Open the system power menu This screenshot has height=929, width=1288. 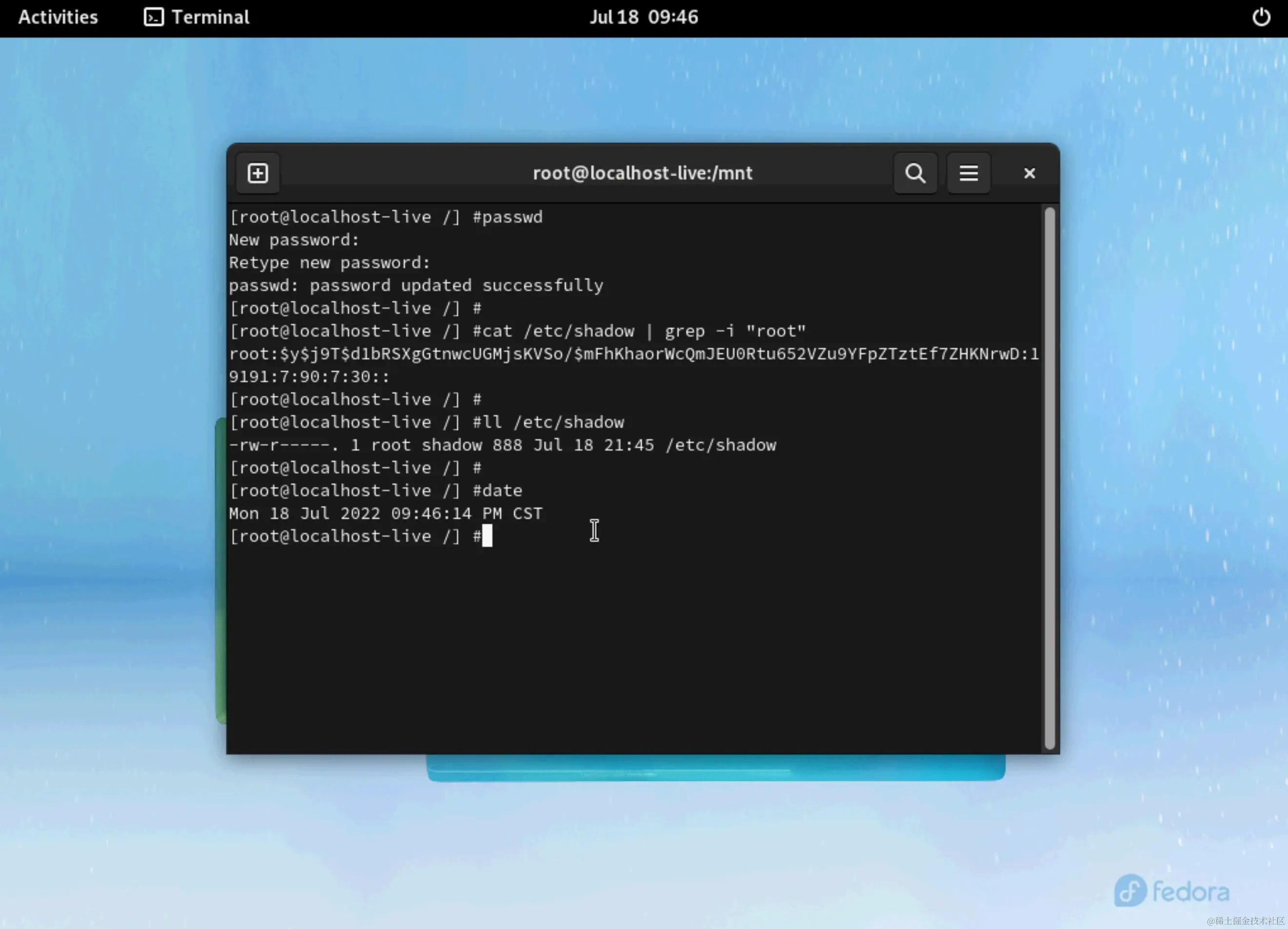[x=1261, y=17]
